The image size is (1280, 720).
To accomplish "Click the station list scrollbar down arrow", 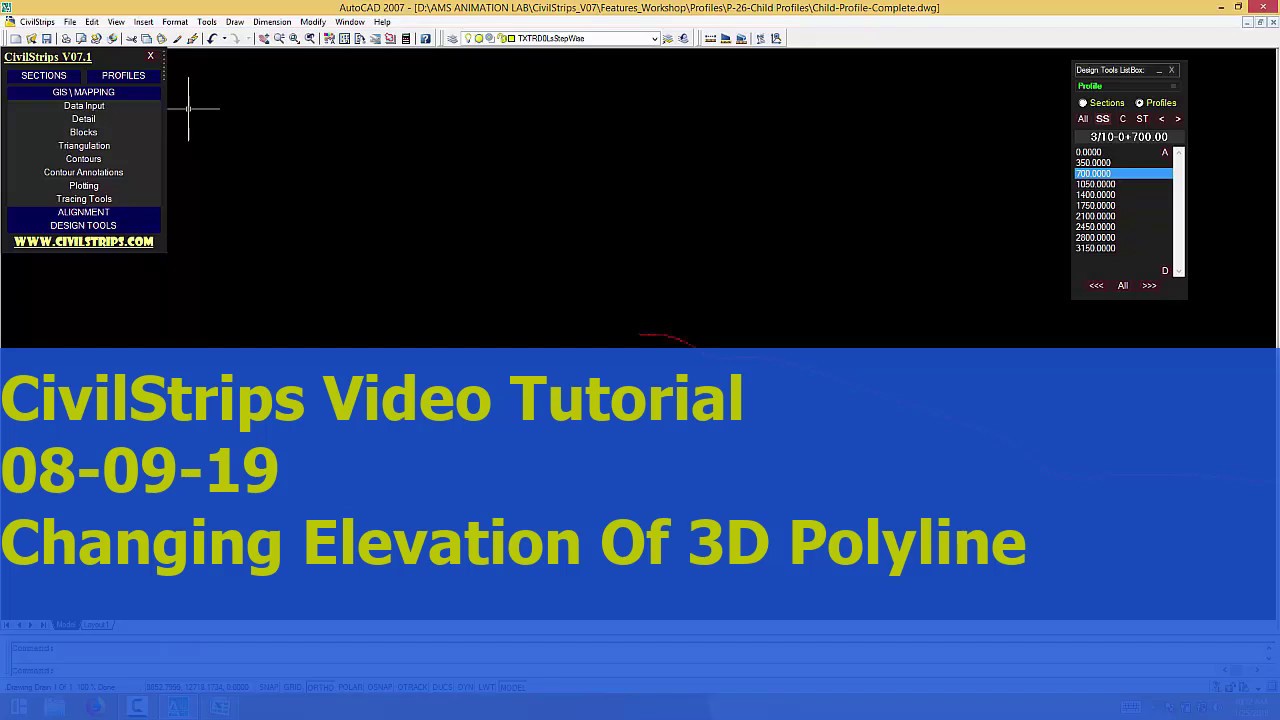I will [1179, 271].
